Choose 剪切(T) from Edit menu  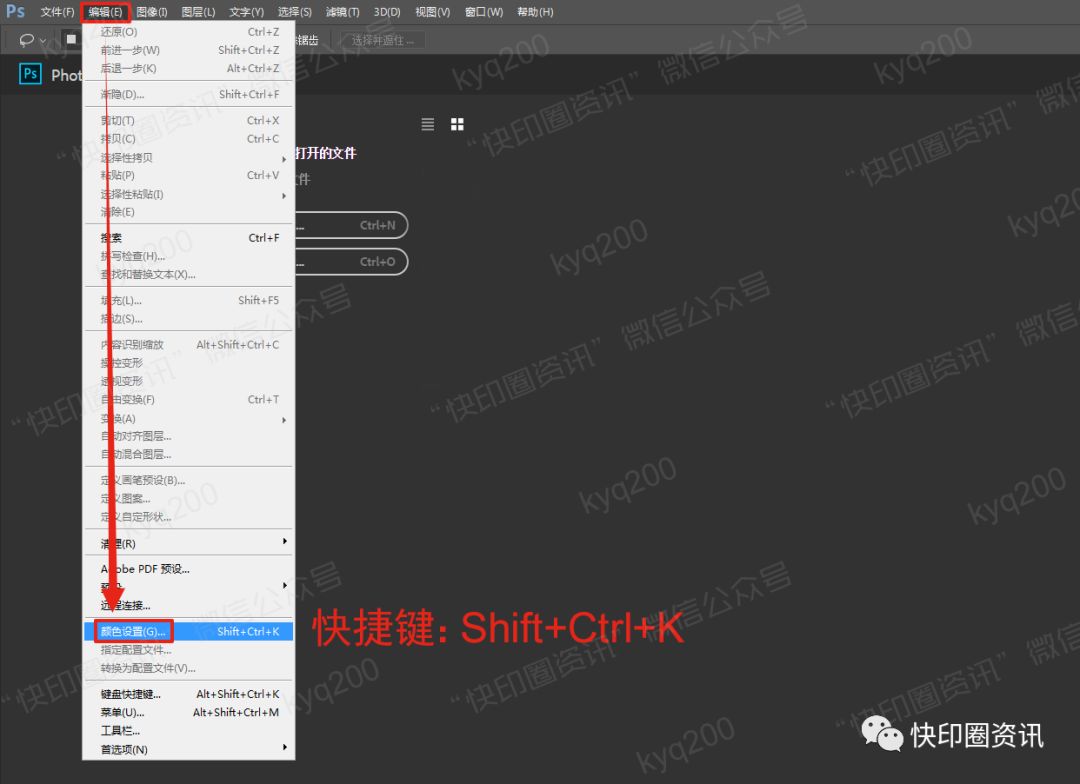(189, 121)
